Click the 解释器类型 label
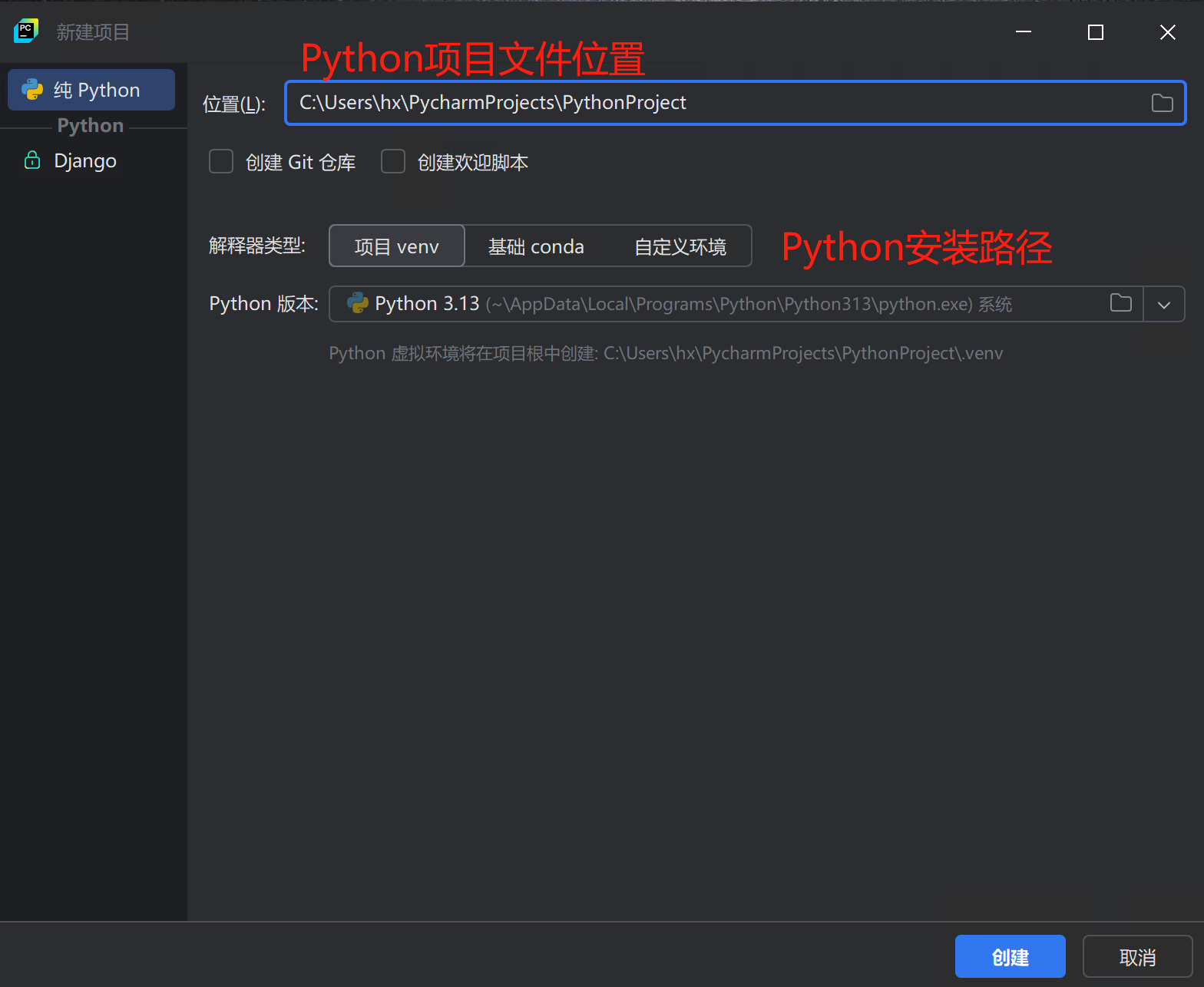1204x987 pixels. point(257,246)
